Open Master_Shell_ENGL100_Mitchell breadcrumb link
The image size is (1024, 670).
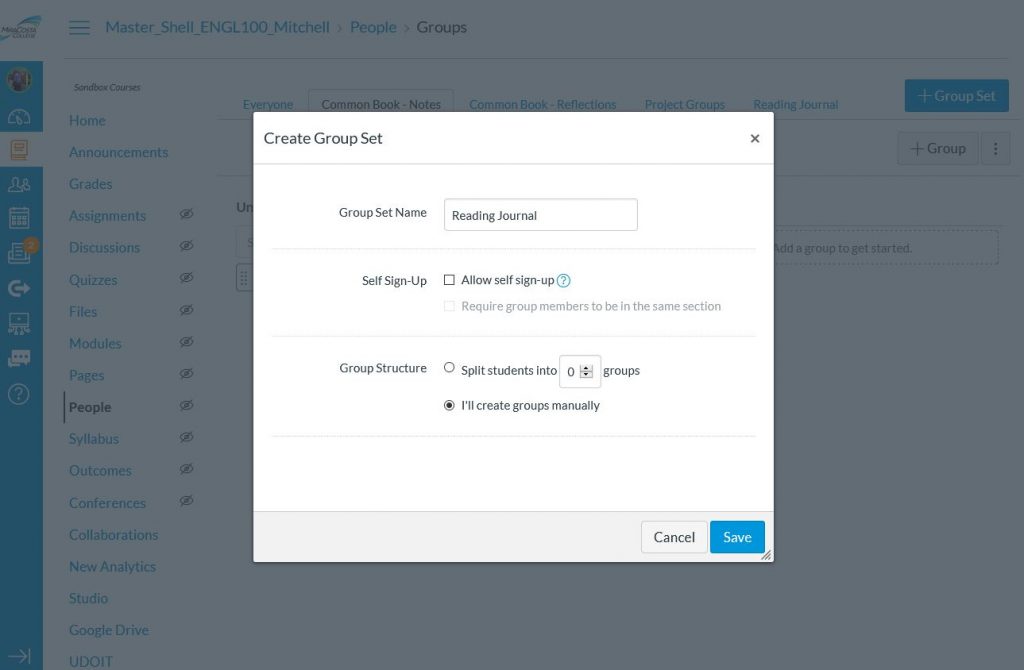pyautogui.click(x=217, y=27)
